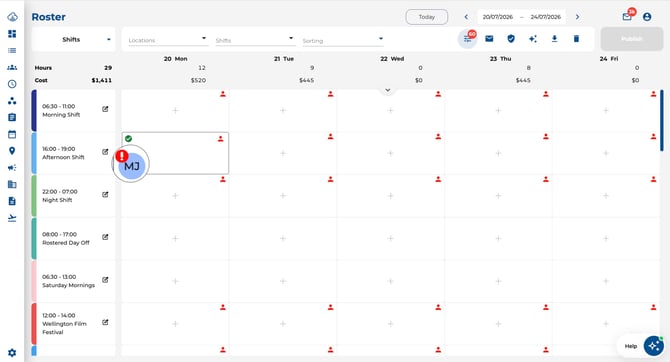Open the dashboard icon in sidebar
Image resolution: width=670 pixels, height=362 pixels.
pos(12,34)
